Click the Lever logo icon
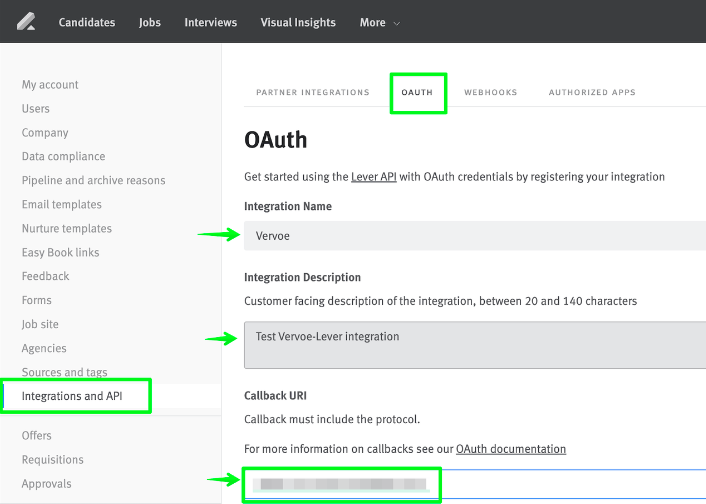Viewport: 706px width, 504px height. point(26,22)
